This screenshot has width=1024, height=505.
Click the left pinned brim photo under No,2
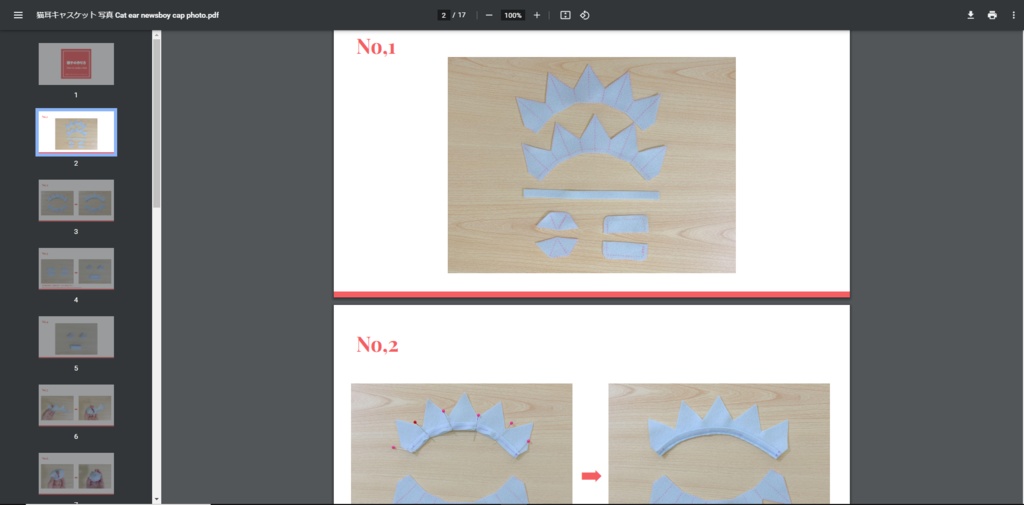[x=462, y=444]
